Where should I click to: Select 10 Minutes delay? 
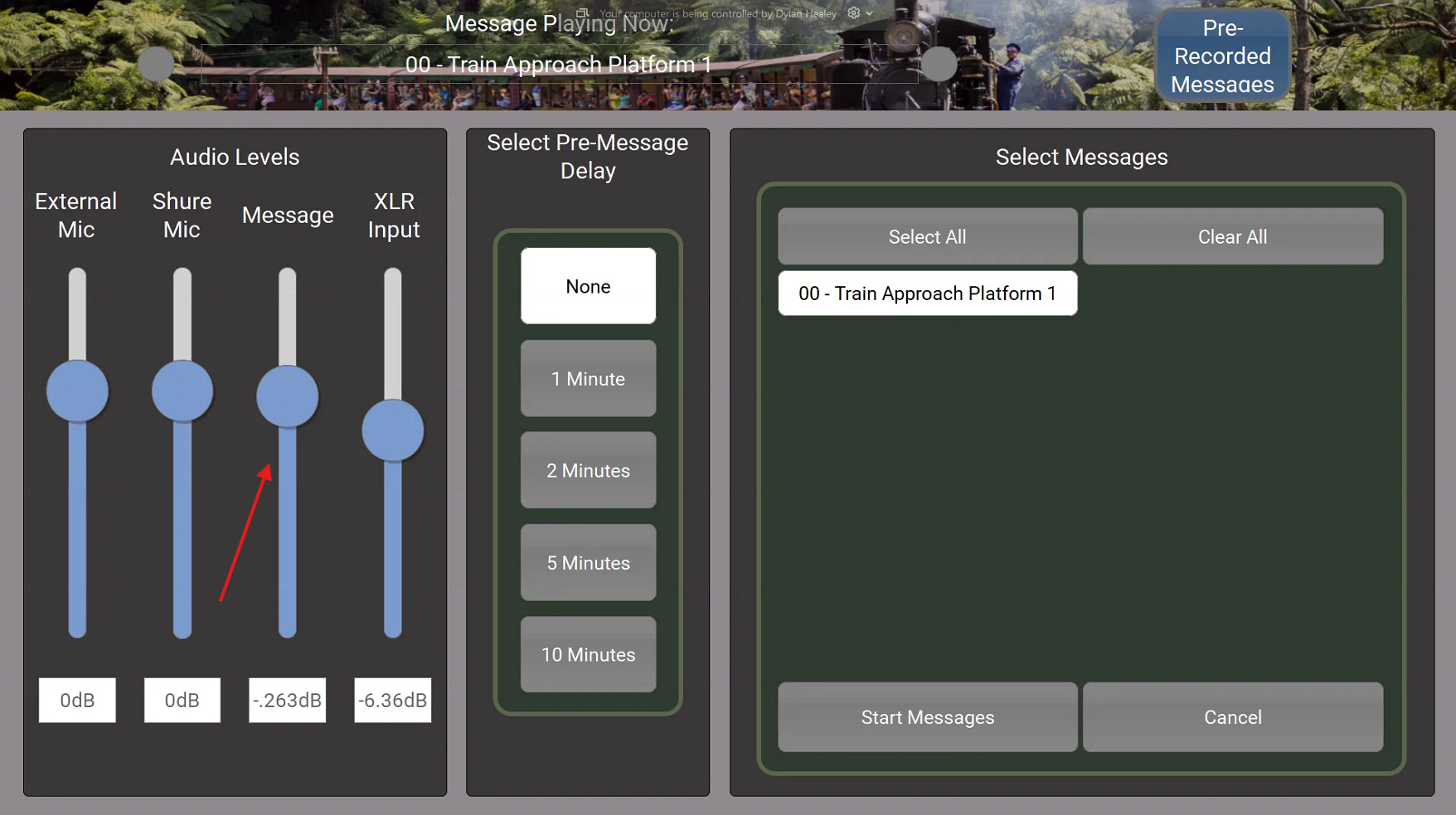(588, 655)
